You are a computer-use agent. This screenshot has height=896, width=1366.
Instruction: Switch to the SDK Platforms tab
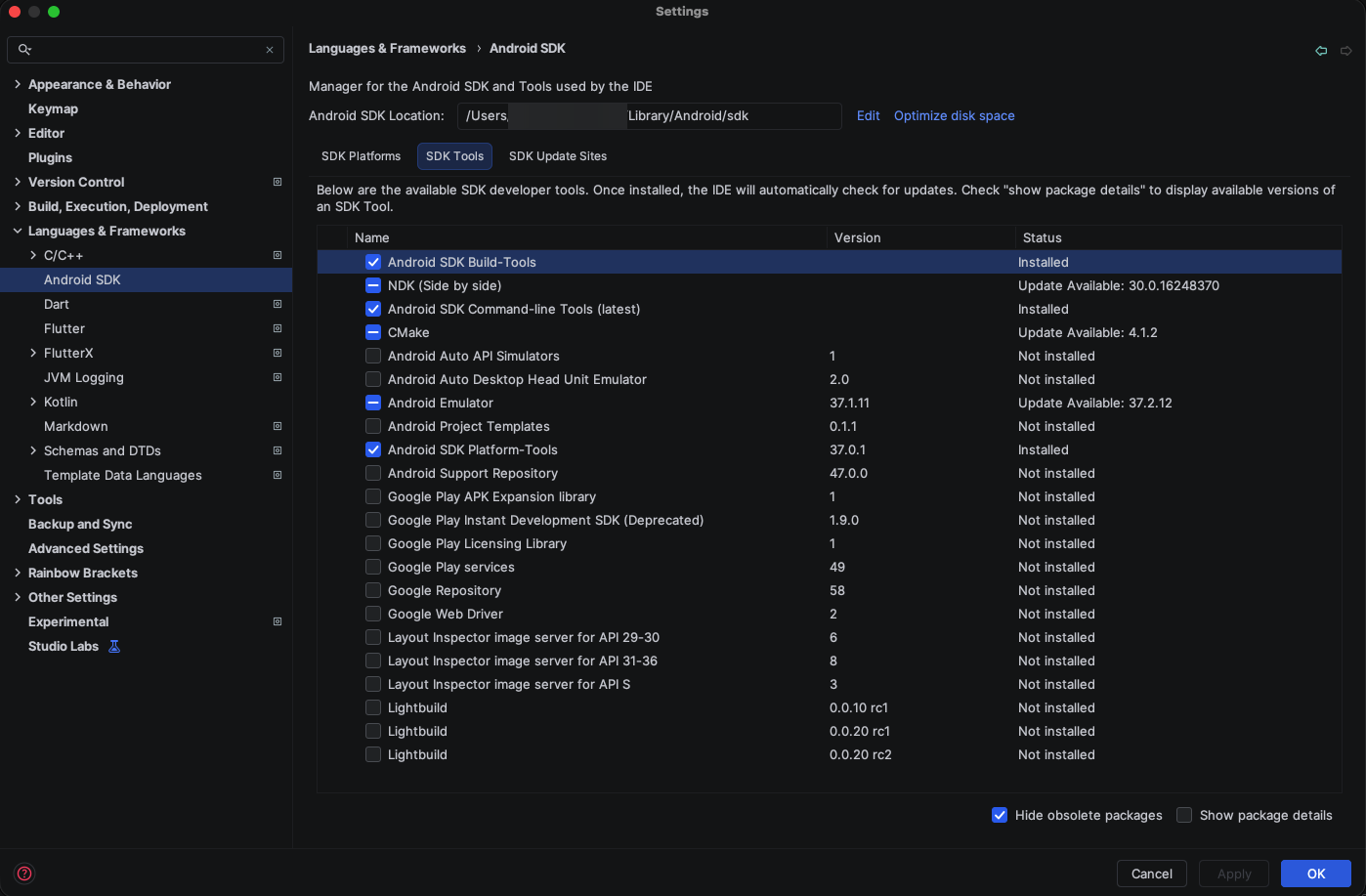click(x=361, y=156)
